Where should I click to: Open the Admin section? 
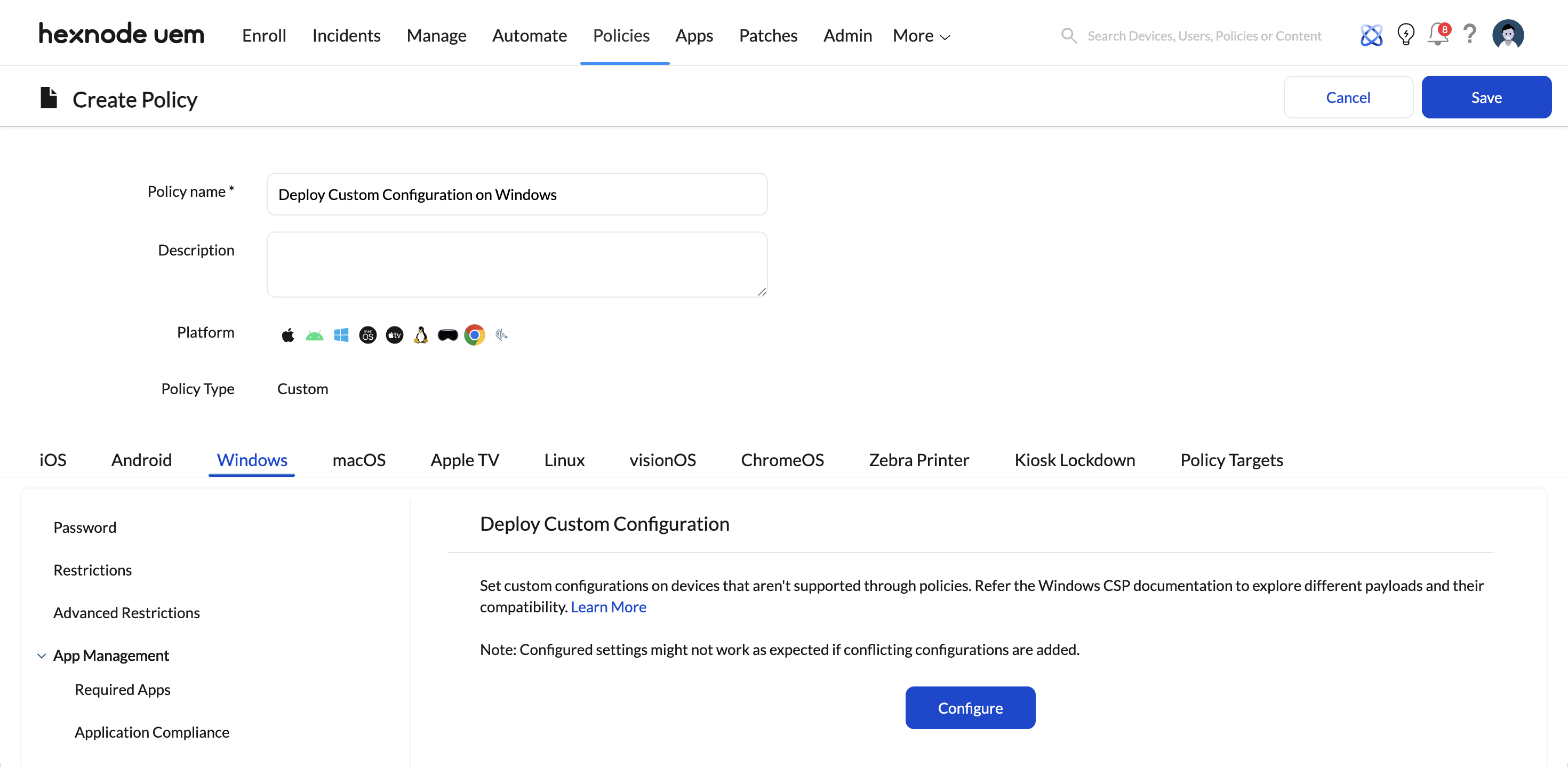coord(847,35)
